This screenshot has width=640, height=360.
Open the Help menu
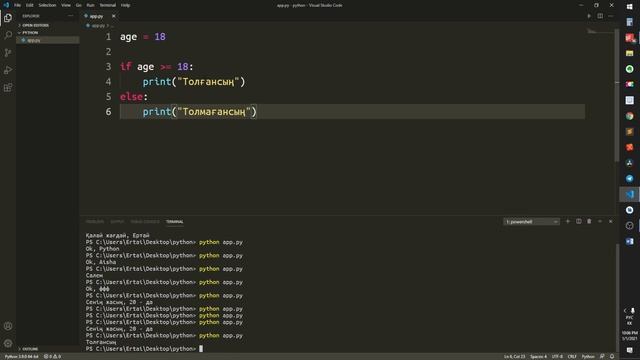tap(125, 5)
